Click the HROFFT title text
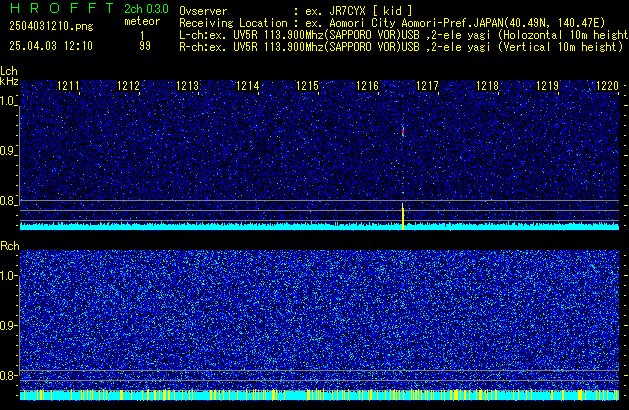Image resolution: width=629 pixels, height=410 pixels. pos(62,8)
